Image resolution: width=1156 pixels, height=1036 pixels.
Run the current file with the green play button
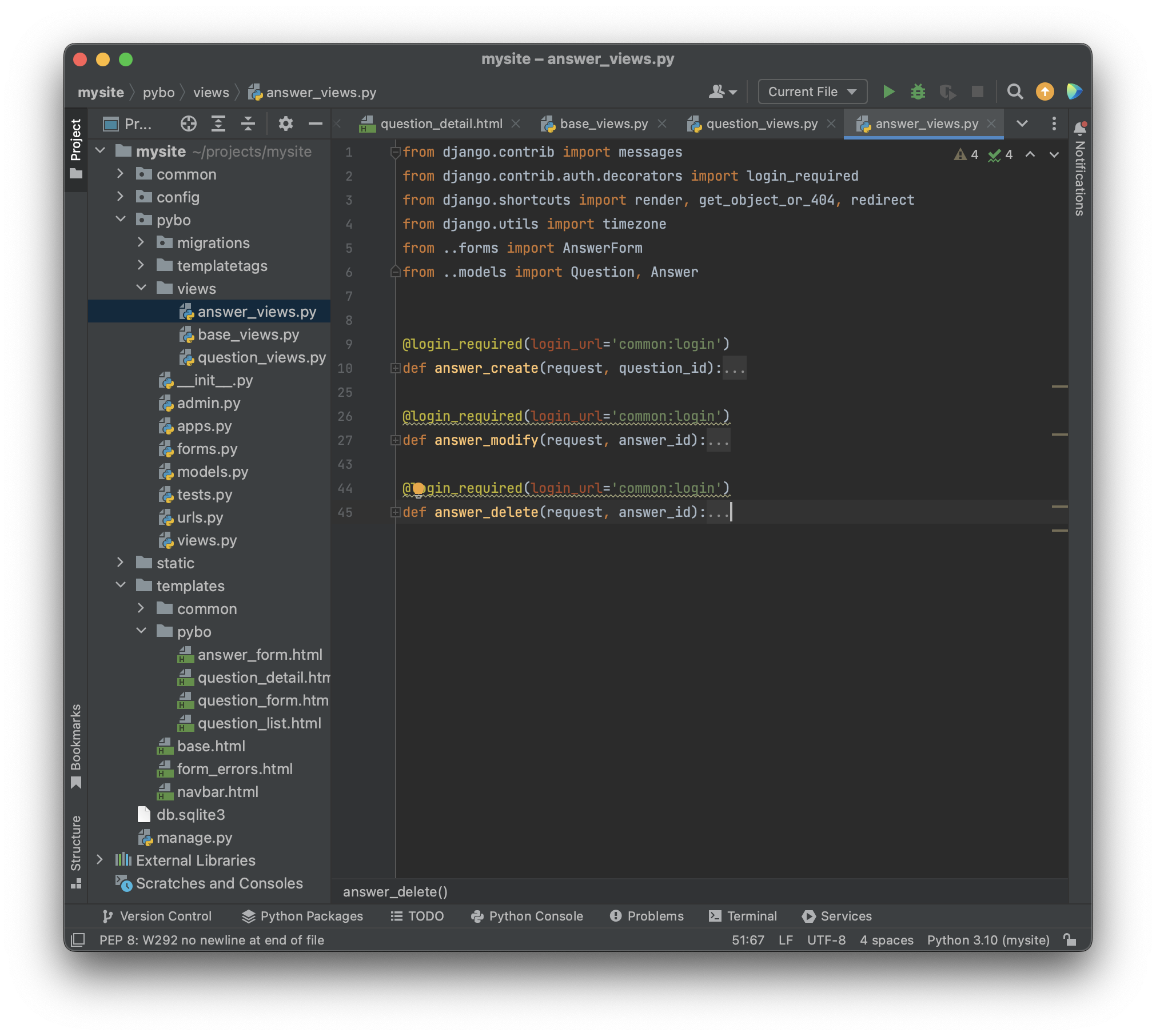888,91
